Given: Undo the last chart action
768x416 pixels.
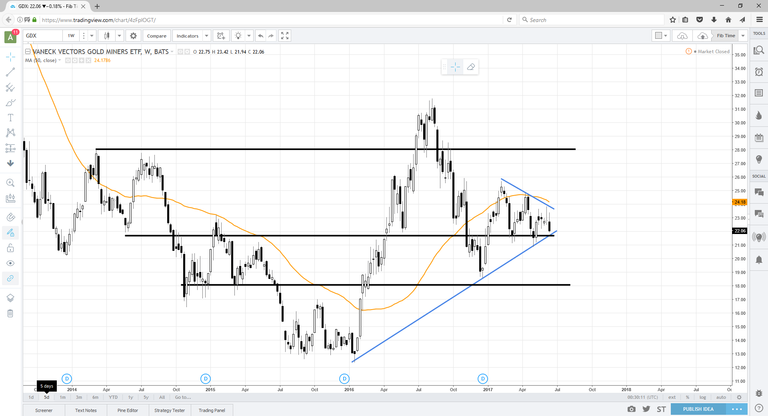Looking at the screenshot, I should coord(261,36).
